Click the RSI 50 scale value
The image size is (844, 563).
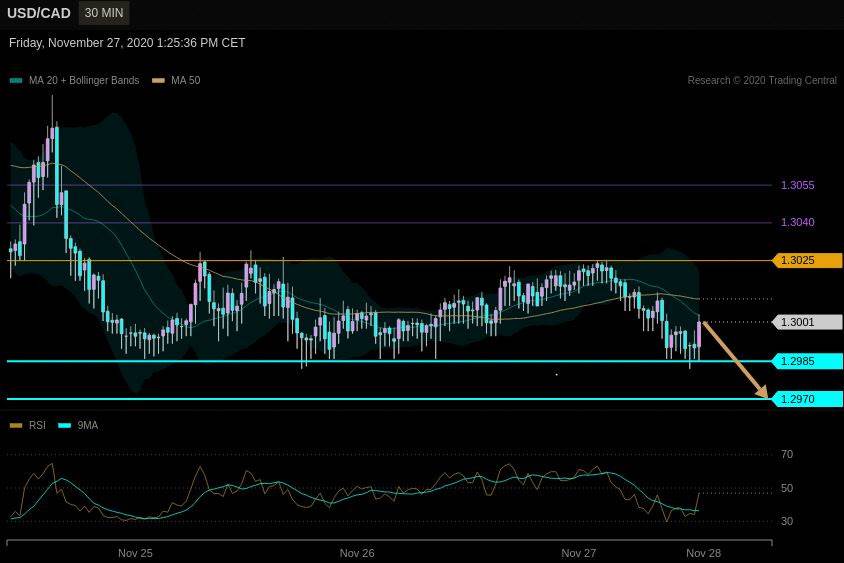tap(787, 488)
